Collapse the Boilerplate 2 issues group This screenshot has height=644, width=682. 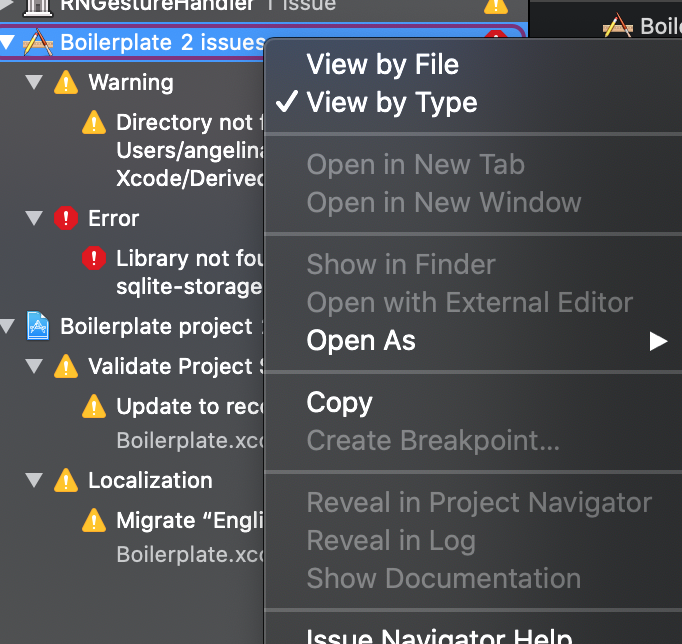tap(9, 42)
